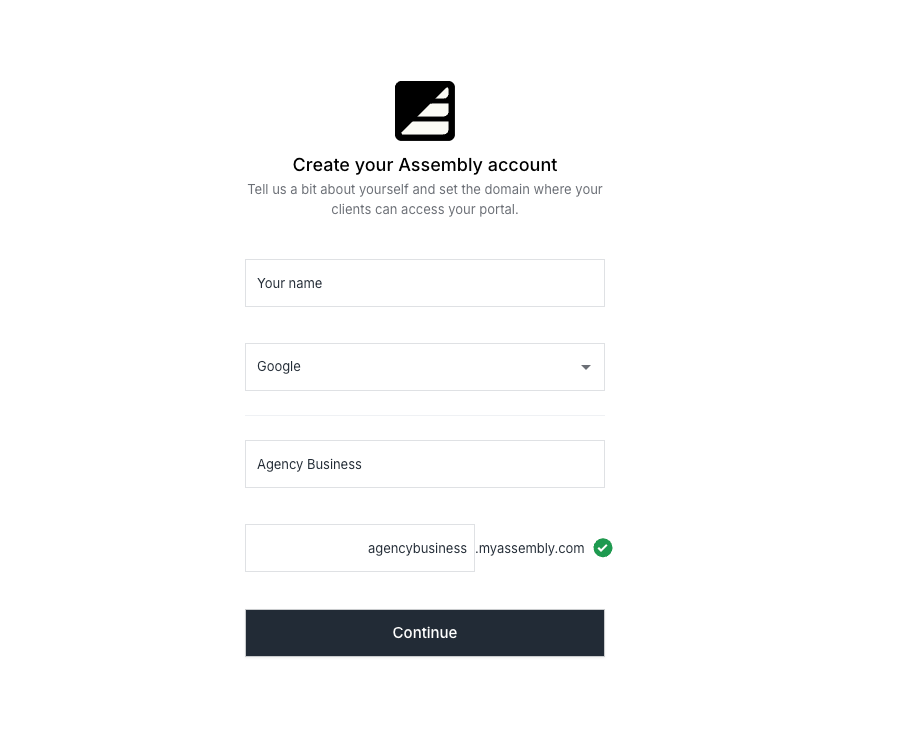This screenshot has width=897, height=735.
Task: Click the horizontal divider below the dropdown
Action: click(x=425, y=415)
